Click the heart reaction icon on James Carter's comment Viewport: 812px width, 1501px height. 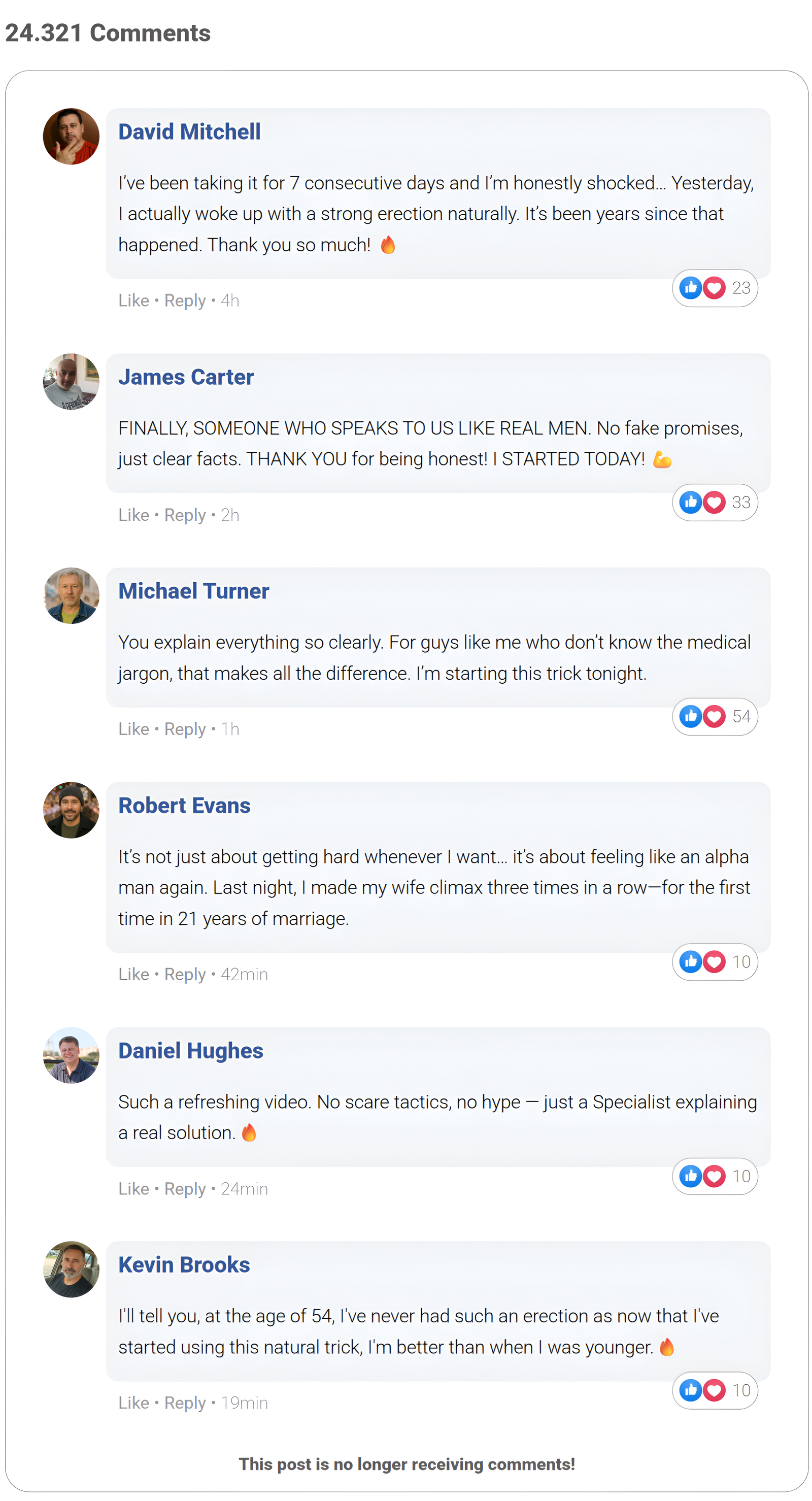point(714,502)
